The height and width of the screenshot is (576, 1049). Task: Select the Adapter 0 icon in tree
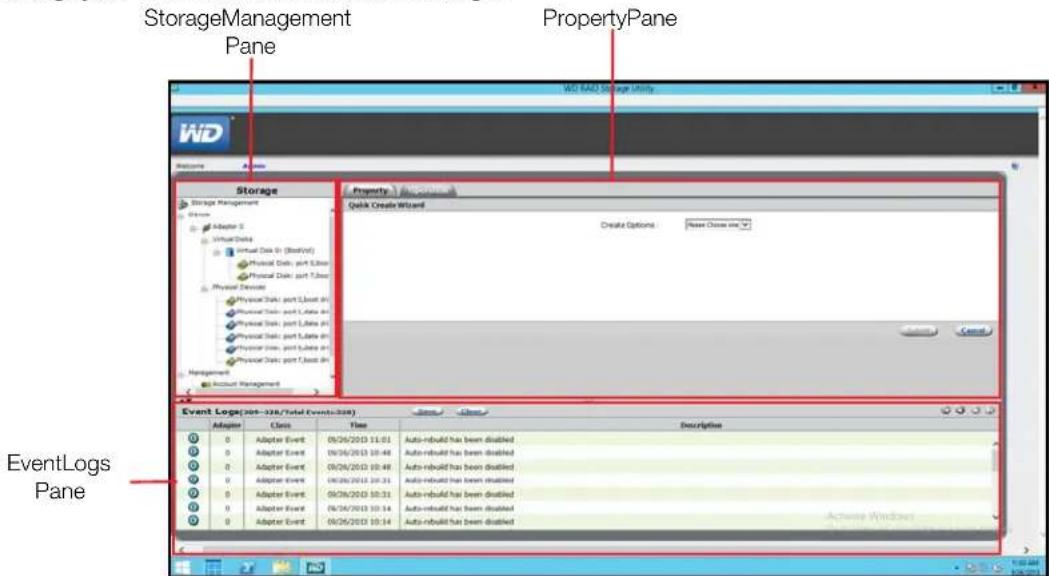(206, 227)
